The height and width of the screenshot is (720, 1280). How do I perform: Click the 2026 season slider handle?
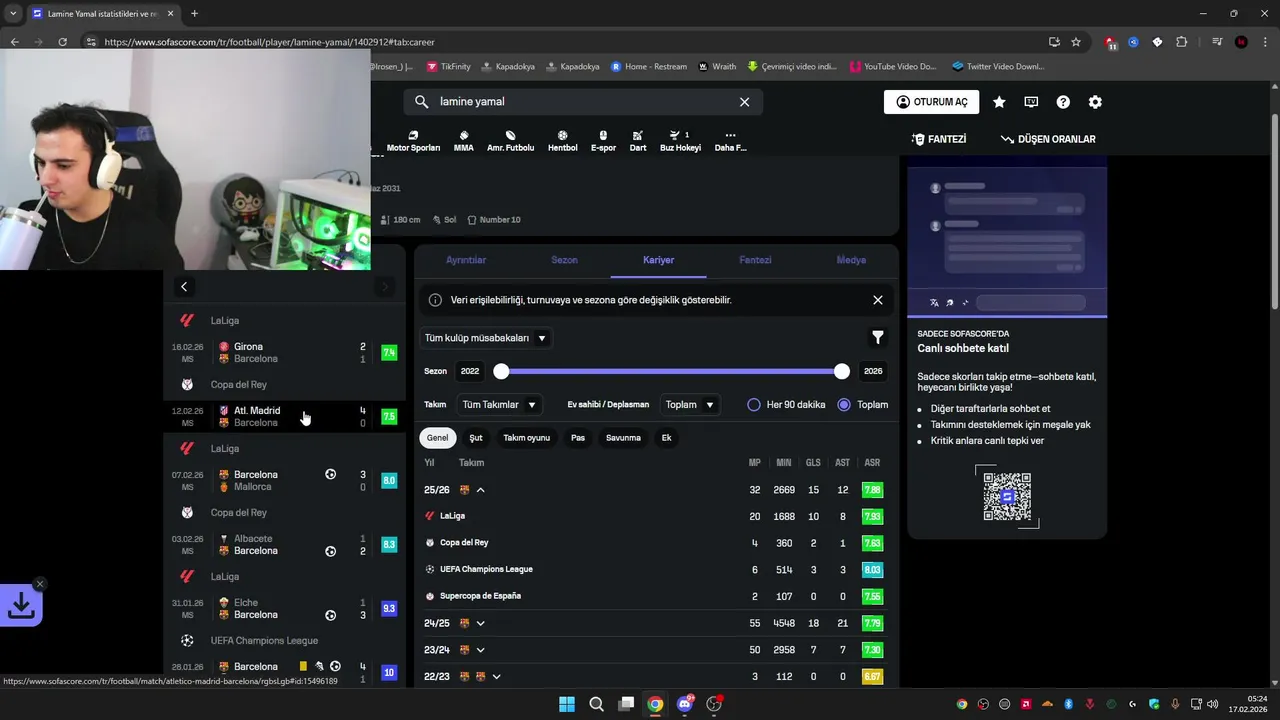coord(842,371)
